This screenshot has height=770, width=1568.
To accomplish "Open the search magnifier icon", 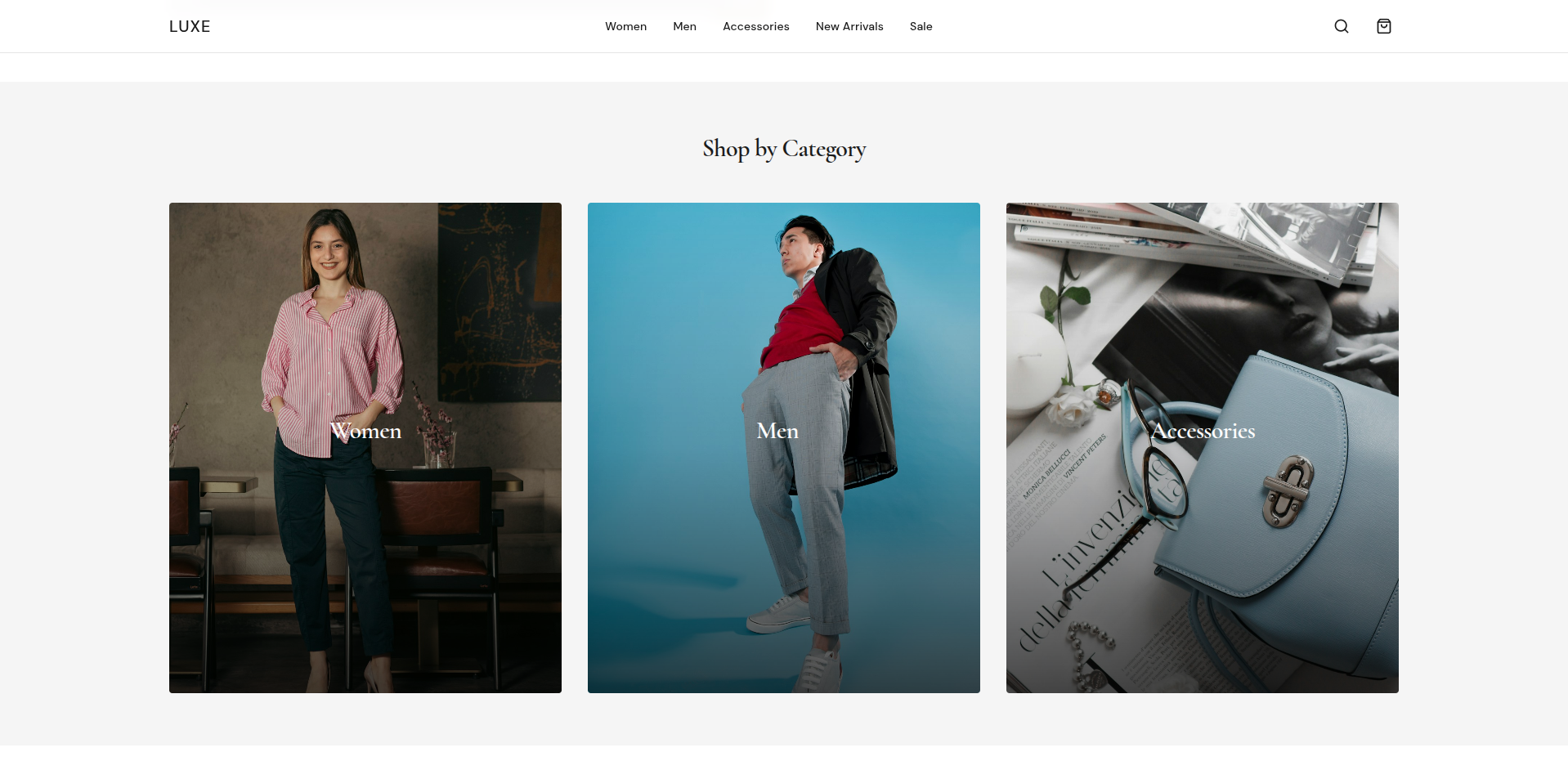I will pyautogui.click(x=1341, y=26).
